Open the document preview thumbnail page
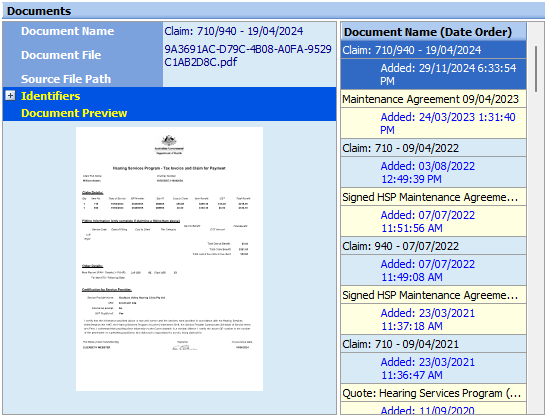This screenshot has width=547, height=417. click(x=169, y=259)
